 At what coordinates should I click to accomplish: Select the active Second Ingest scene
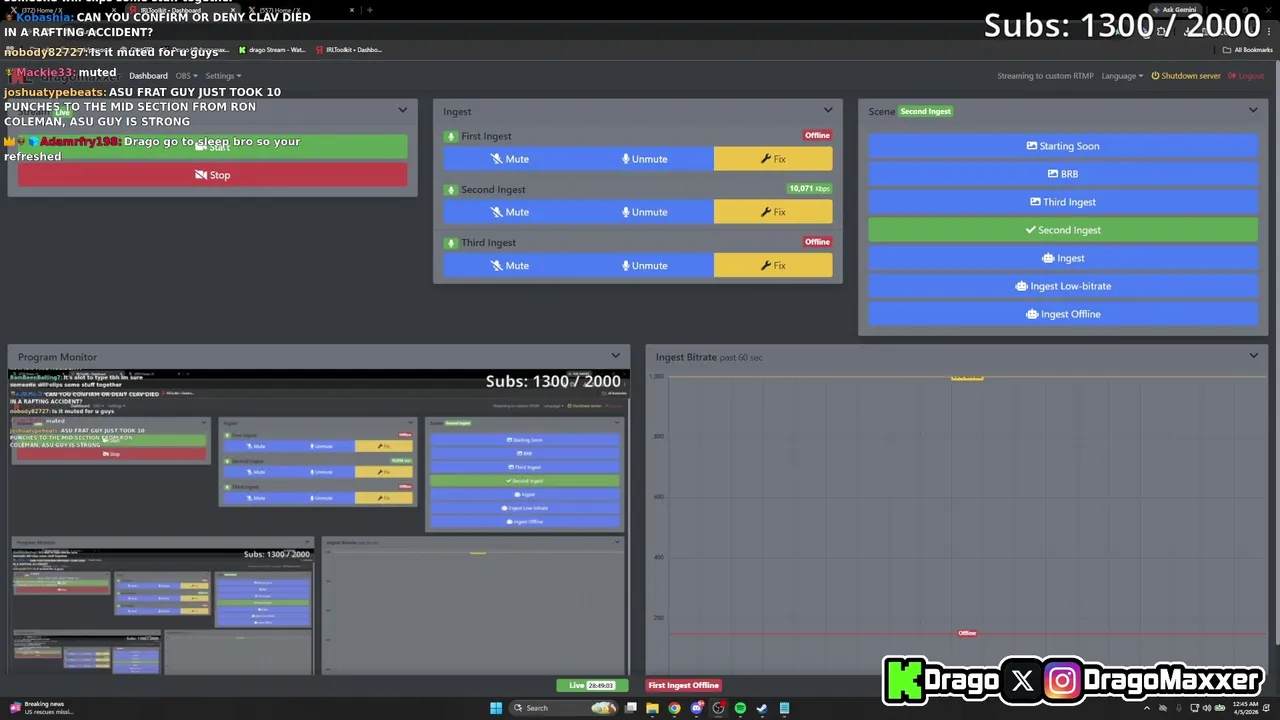pyautogui.click(x=1063, y=230)
